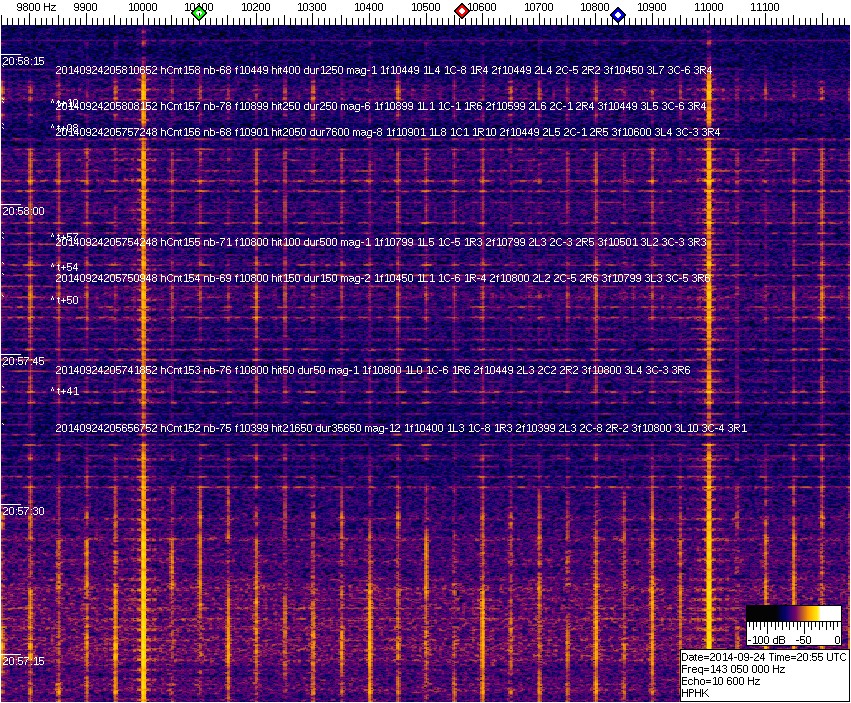Image resolution: width=851 pixels, height=703 pixels.
Task: Click the red diamond frequency marker
Action: point(462,11)
